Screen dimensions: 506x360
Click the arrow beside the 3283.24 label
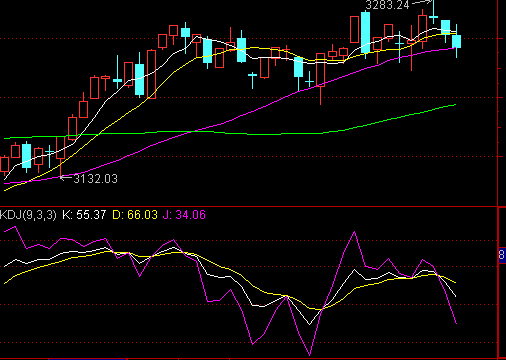coord(422,3)
